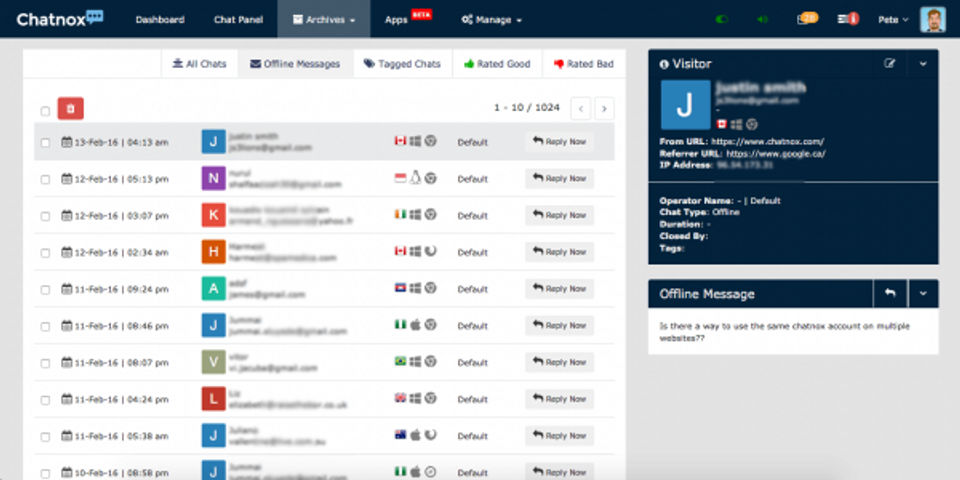Click the teal A avatar
960x480 pixels.
click(213, 288)
